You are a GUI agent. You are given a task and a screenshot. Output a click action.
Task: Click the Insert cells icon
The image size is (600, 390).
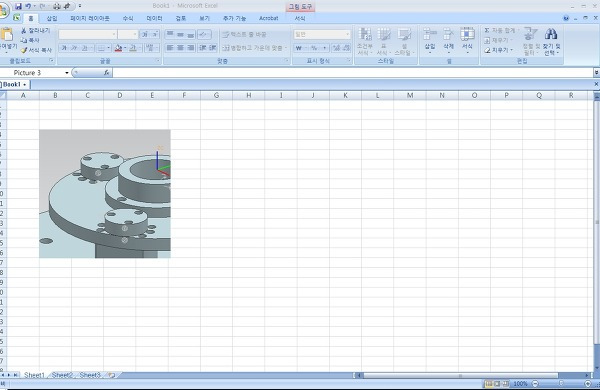430,34
